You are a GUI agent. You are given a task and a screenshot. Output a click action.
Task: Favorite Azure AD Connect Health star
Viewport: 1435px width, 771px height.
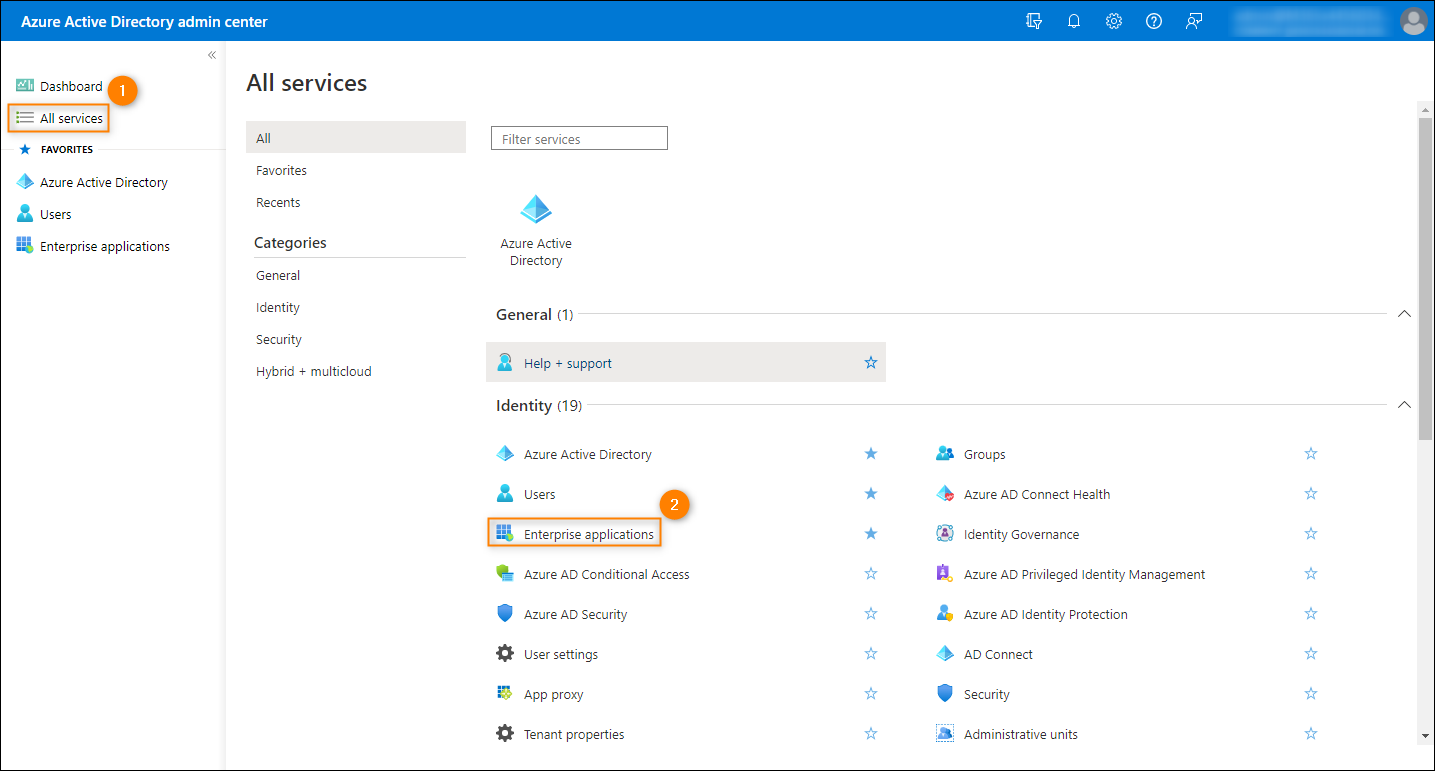(x=1311, y=494)
